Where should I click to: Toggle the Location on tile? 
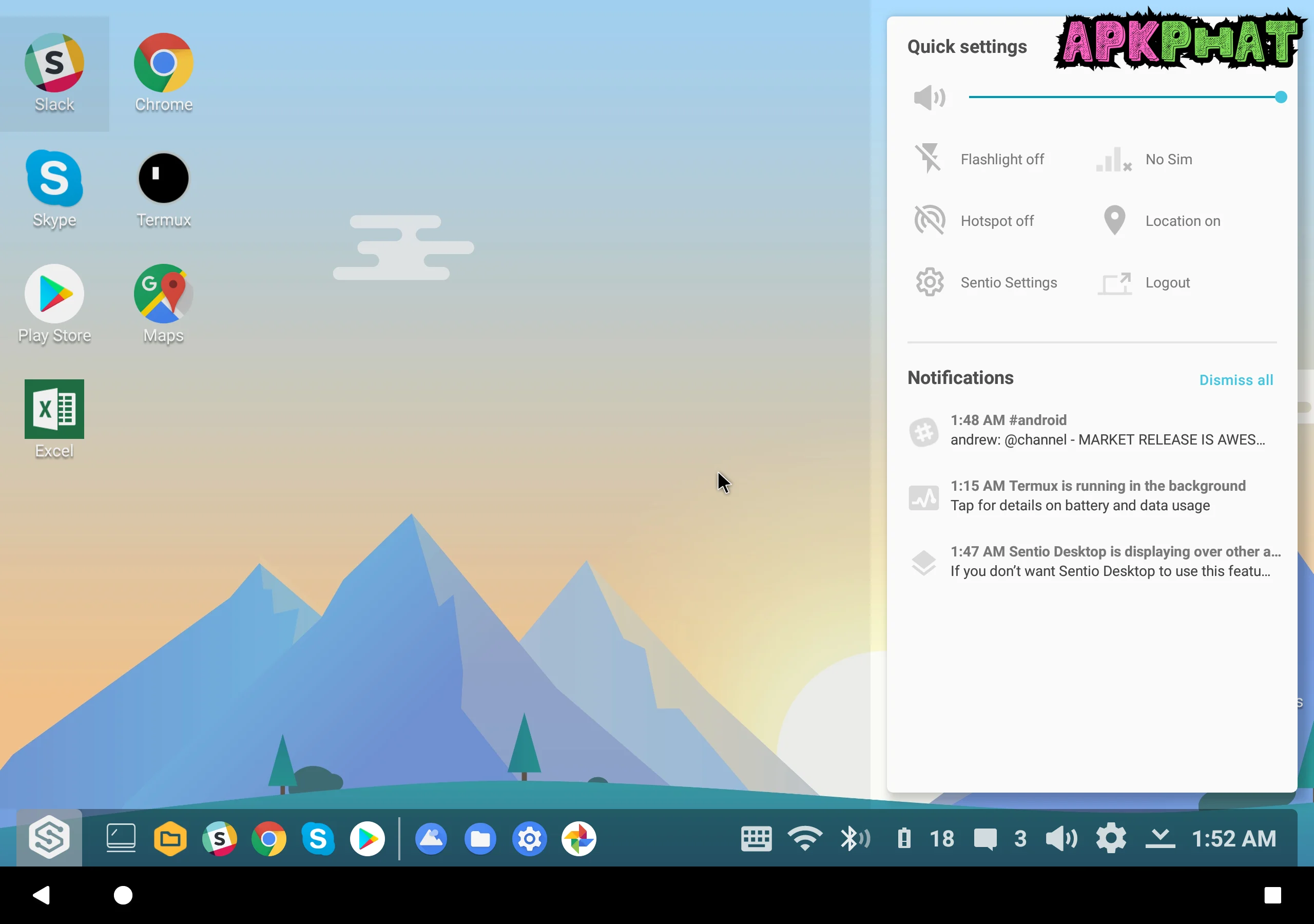click(1162, 221)
